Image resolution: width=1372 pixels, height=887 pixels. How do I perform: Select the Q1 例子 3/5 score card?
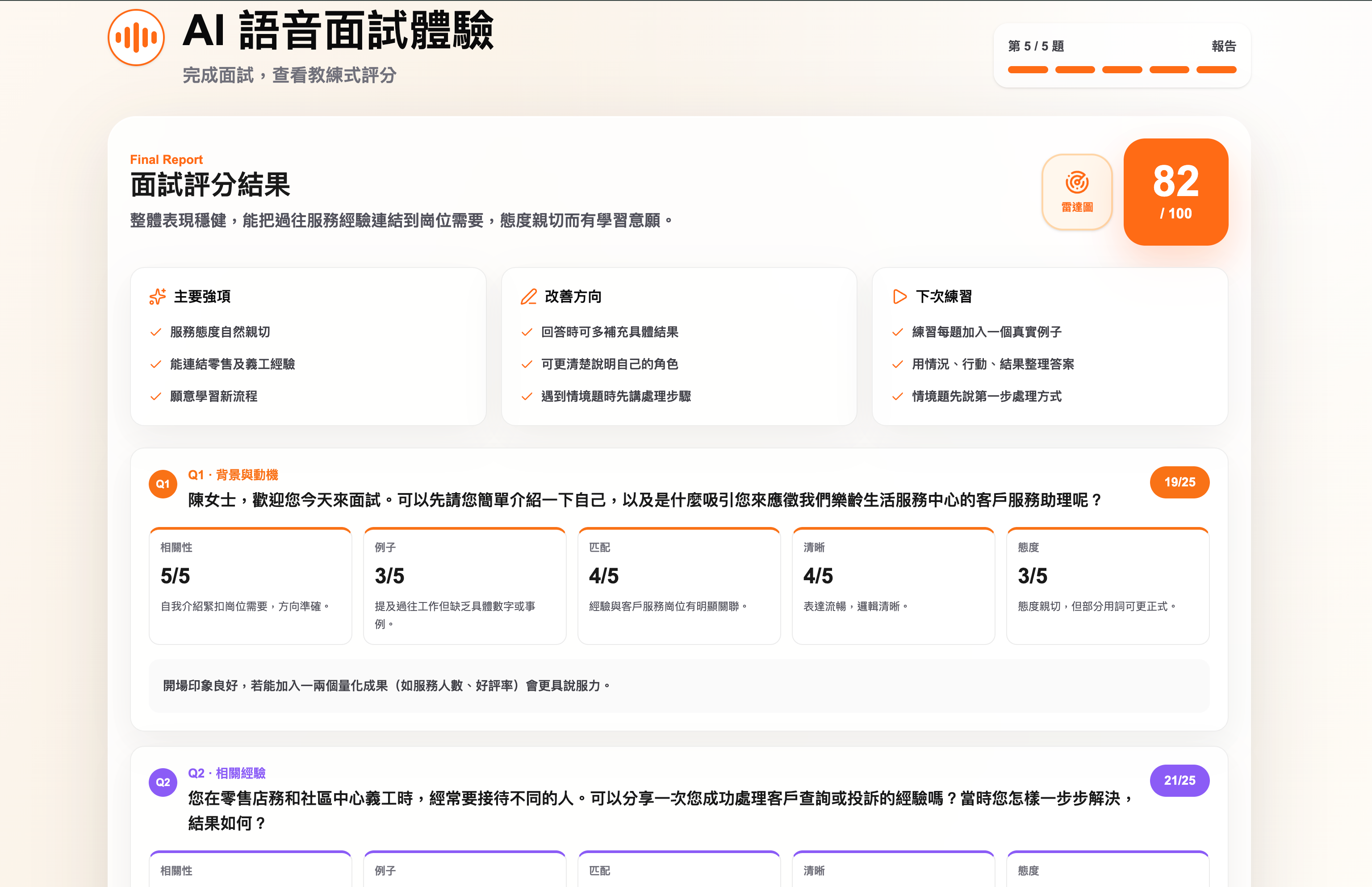(464, 586)
